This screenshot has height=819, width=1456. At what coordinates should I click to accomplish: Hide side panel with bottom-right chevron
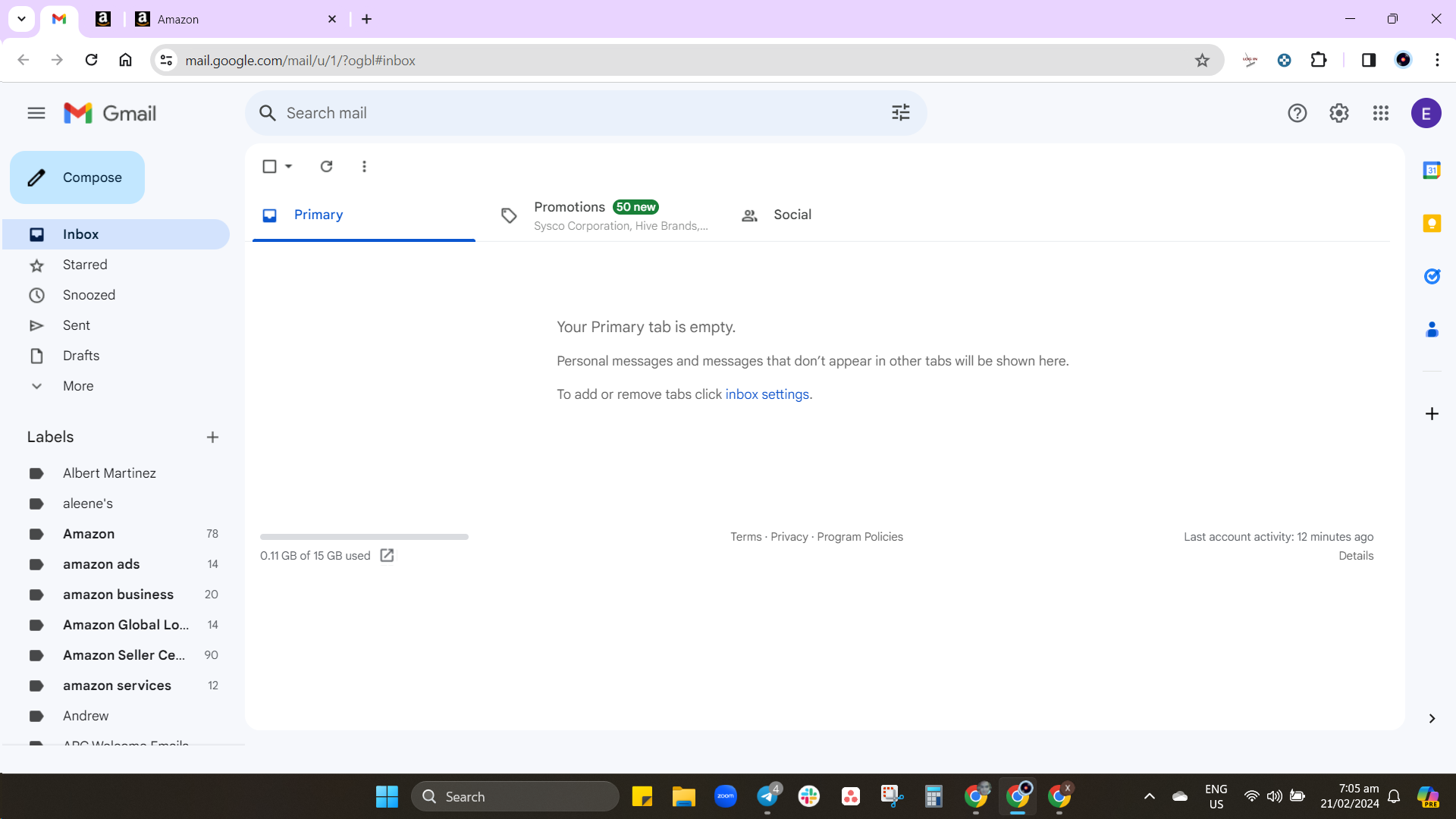[x=1432, y=718]
